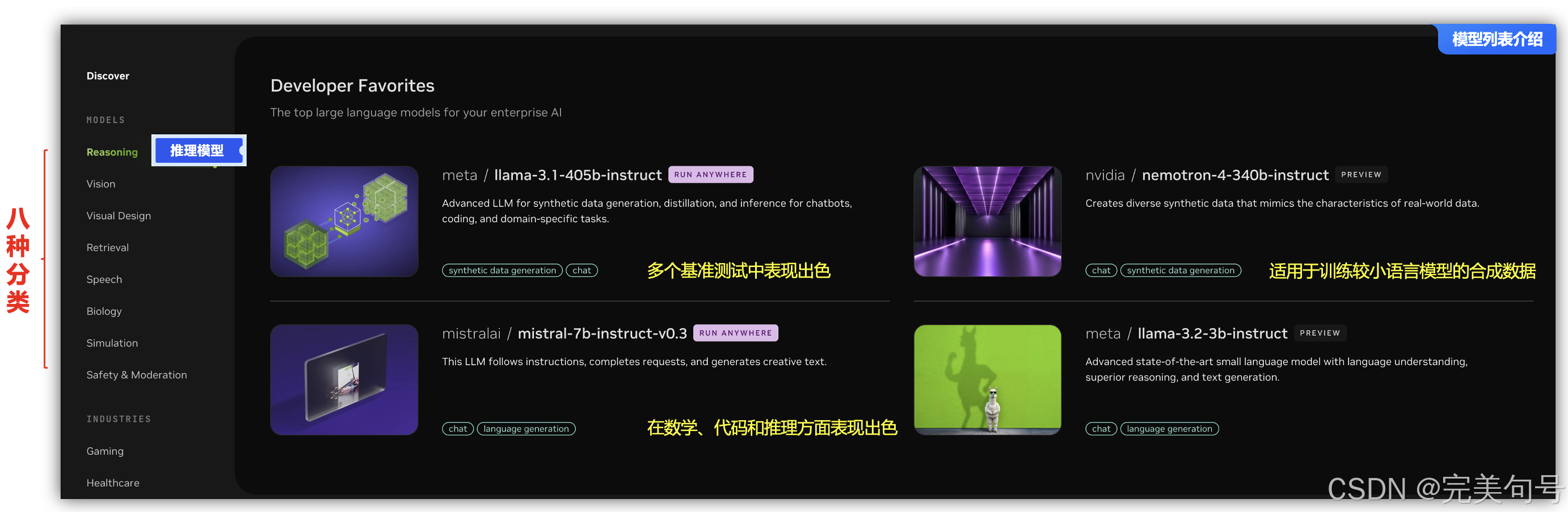Click RUN ANYWHERE badge on llama-3.1-405b
The image size is (1568, 516).
click(x=710, y=175)
